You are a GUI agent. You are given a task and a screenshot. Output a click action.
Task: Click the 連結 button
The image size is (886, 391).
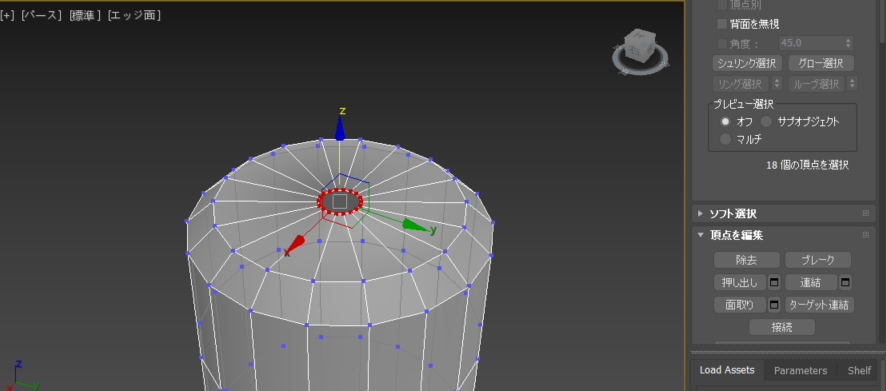[x=811, y=282]
